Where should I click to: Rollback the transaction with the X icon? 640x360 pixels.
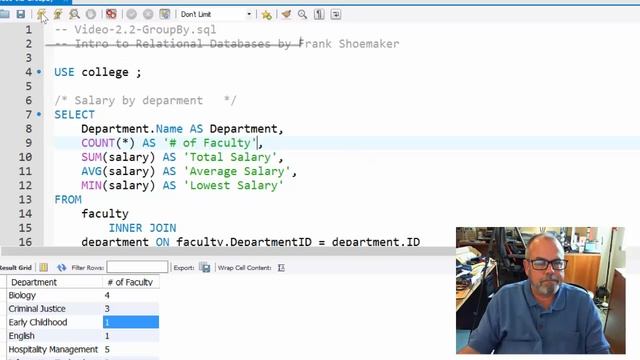(x=148, y=14)
